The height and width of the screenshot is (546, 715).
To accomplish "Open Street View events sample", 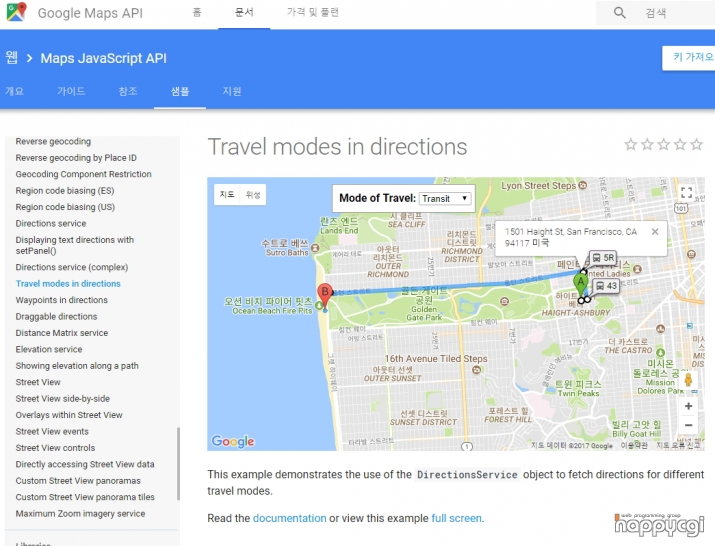I will pos(52,432).
